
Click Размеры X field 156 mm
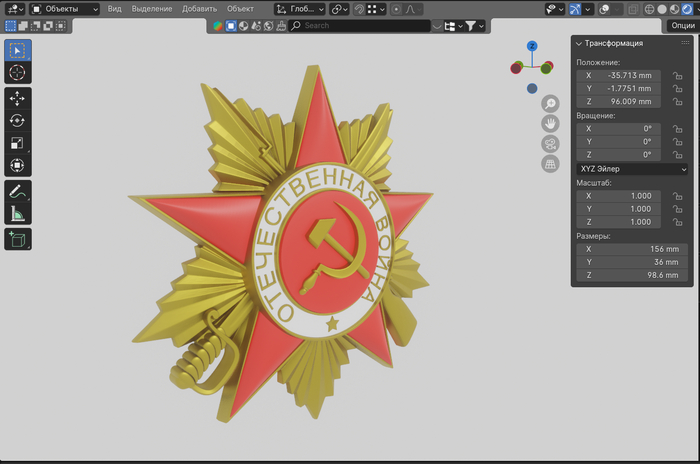pos(632,249)
